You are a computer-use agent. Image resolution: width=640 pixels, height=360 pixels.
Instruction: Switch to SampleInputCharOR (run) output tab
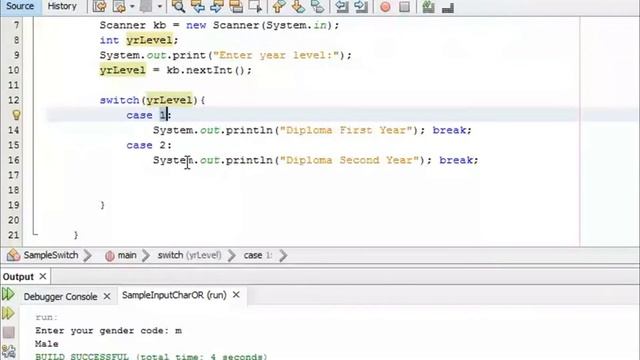174,295
